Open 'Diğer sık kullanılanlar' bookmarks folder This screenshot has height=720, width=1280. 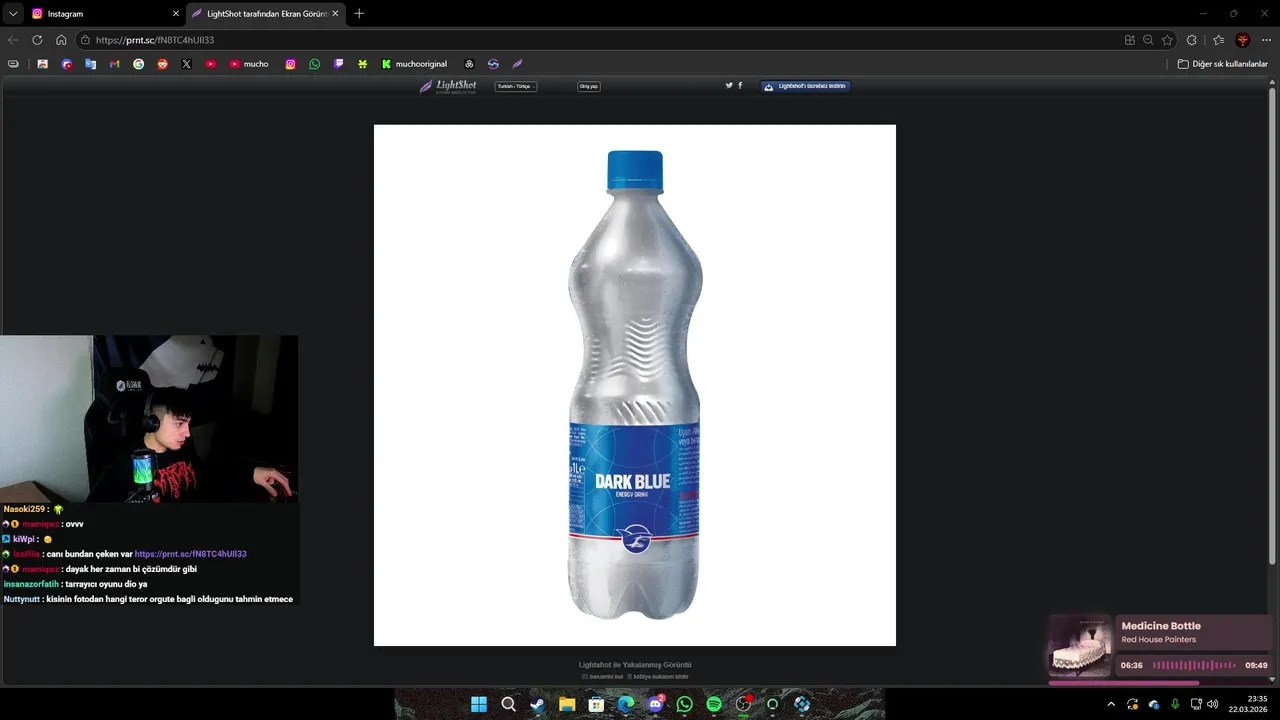click(1222, 64)
